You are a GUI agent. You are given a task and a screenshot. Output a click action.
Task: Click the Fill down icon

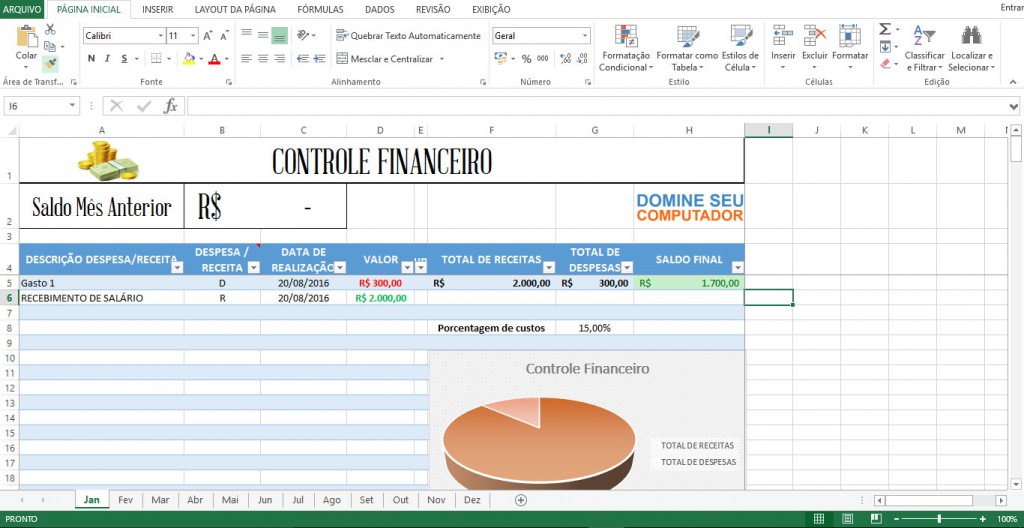click(885, 47)
